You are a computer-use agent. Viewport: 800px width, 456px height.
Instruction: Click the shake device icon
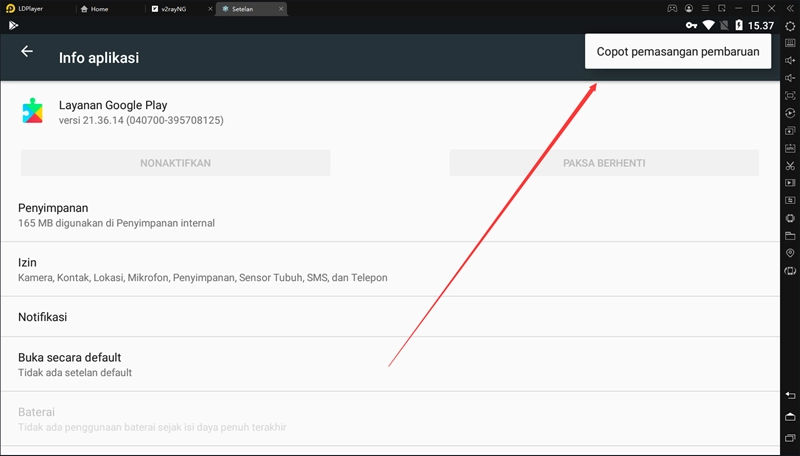pos(790,271)
